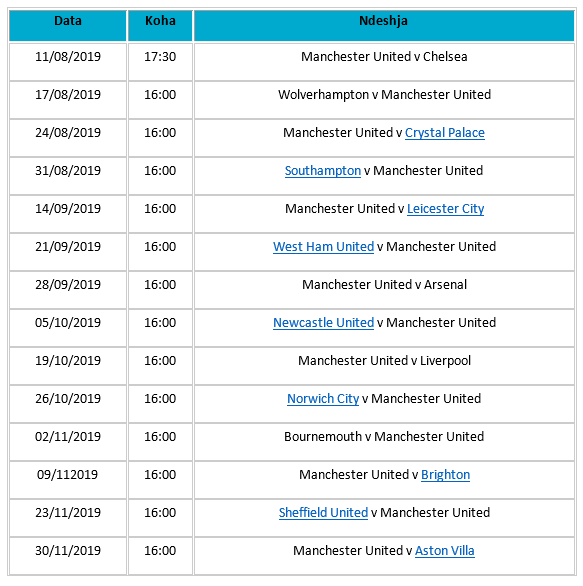This screenshot has width=583, height=586.
Task: Follow the Brighton hyperlink
Action: coord(445,475)
